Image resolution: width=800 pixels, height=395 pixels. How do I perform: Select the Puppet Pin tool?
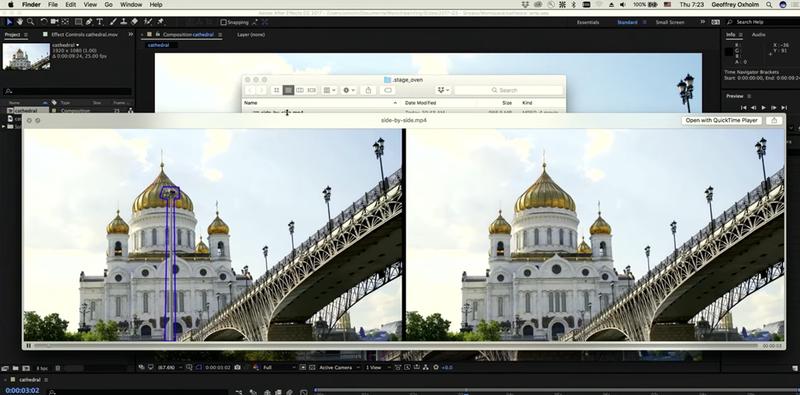[161, 22]
